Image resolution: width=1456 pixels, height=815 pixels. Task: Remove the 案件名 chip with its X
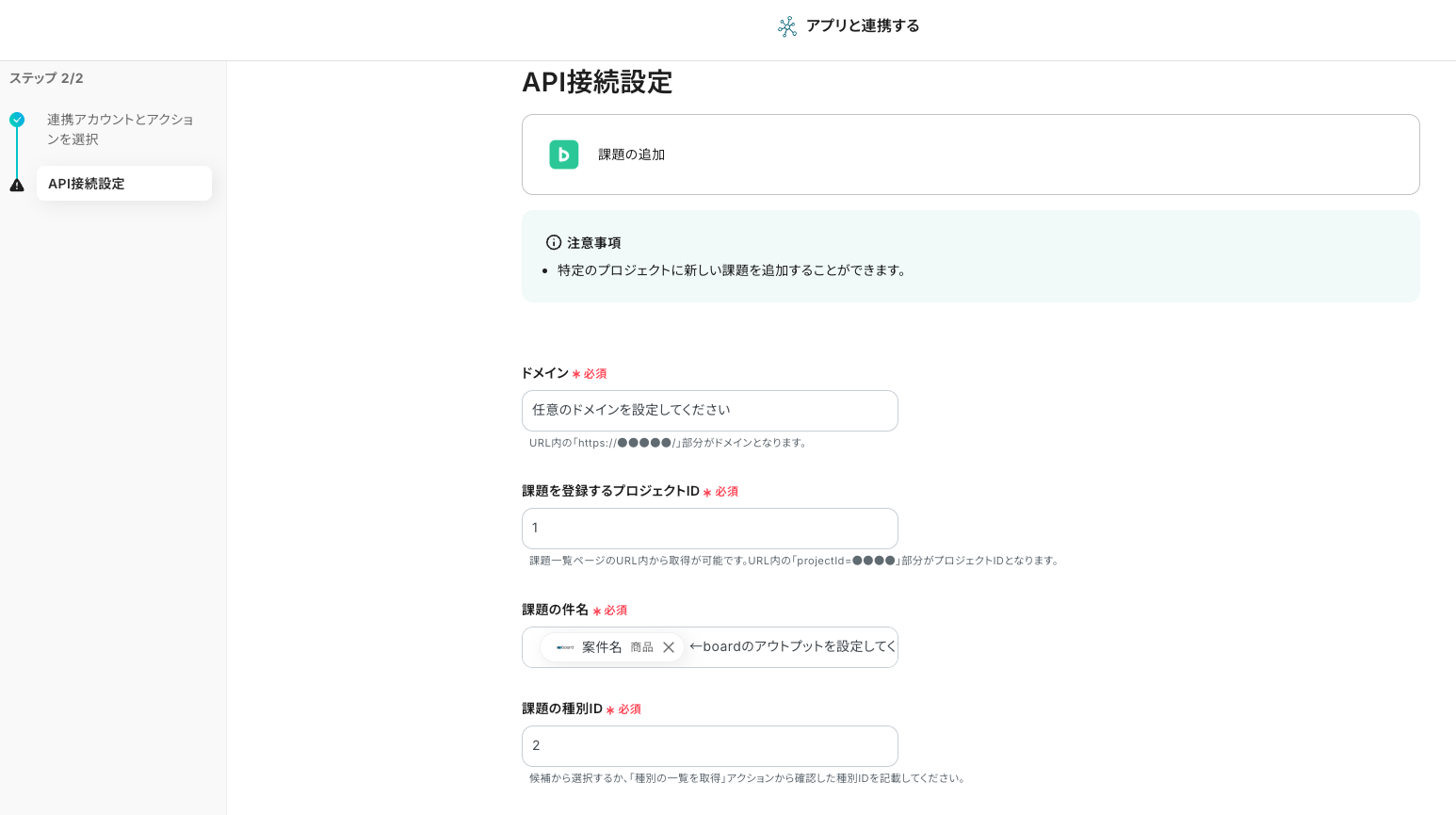669,647
